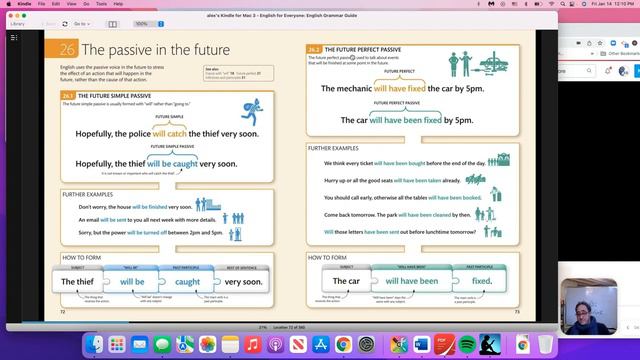Open Launchpad from the Dock

(117, 344)
